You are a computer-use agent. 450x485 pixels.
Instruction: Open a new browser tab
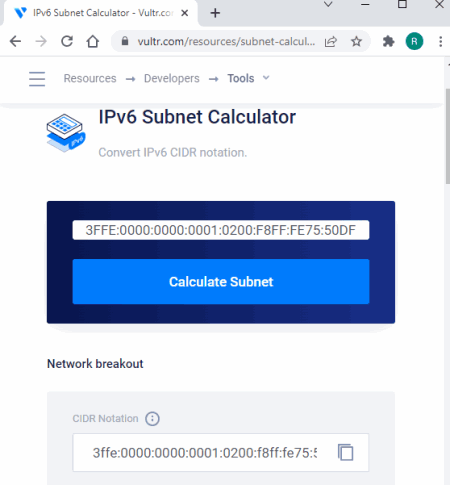click(x=215, y=13)
